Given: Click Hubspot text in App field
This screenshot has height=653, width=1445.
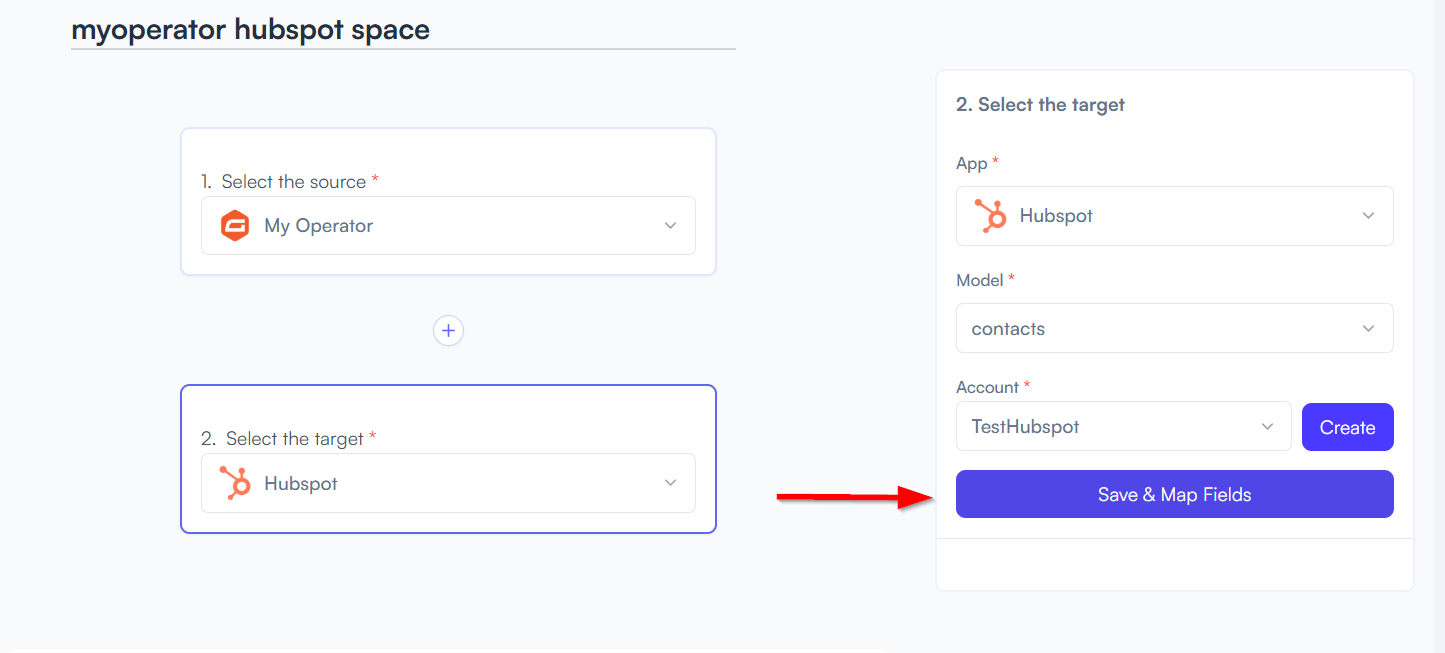Looking at the screenshot, I should click(x=1056, y=216).
